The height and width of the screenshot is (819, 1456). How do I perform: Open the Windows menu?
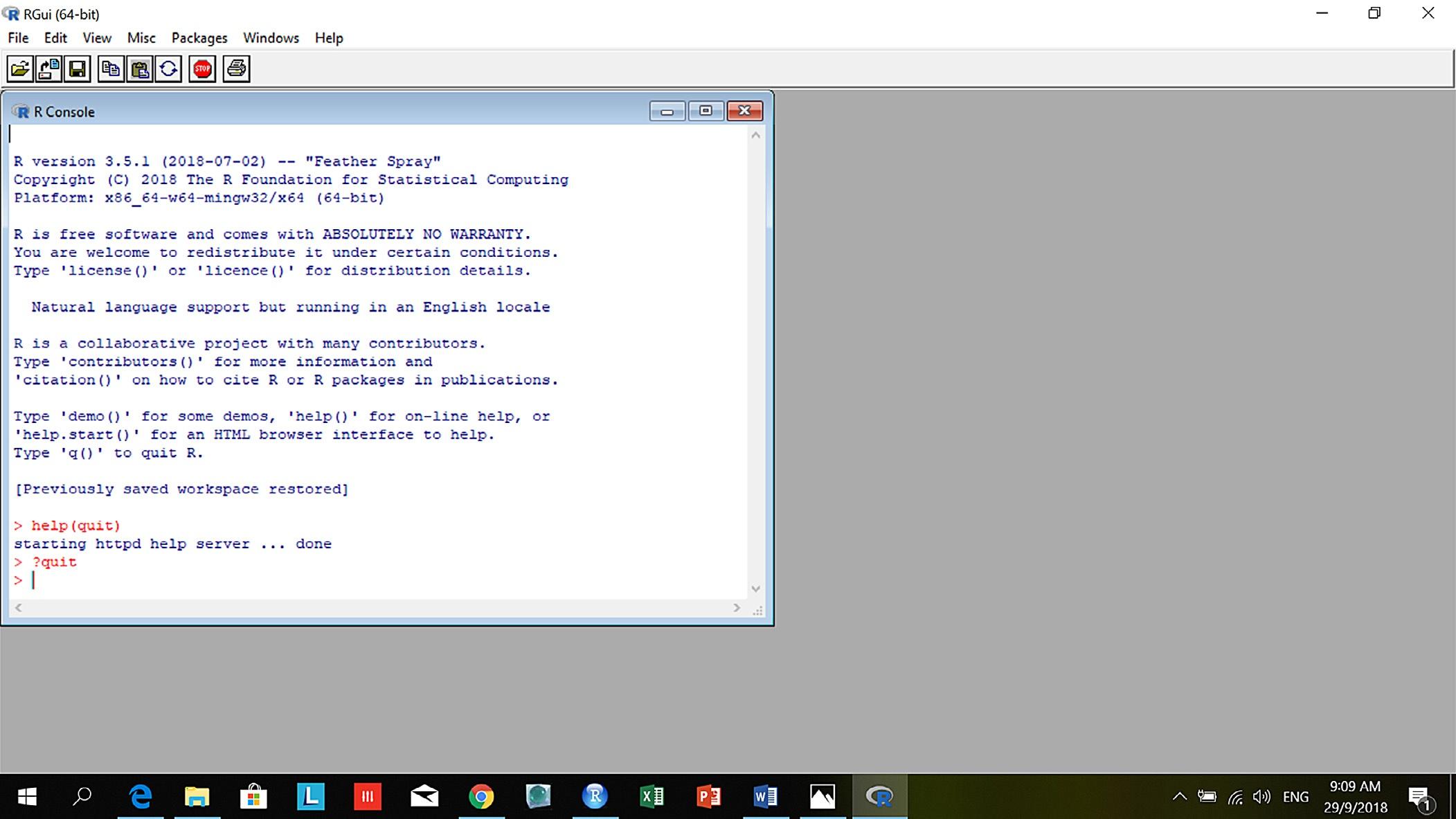[x=271, y=38]
